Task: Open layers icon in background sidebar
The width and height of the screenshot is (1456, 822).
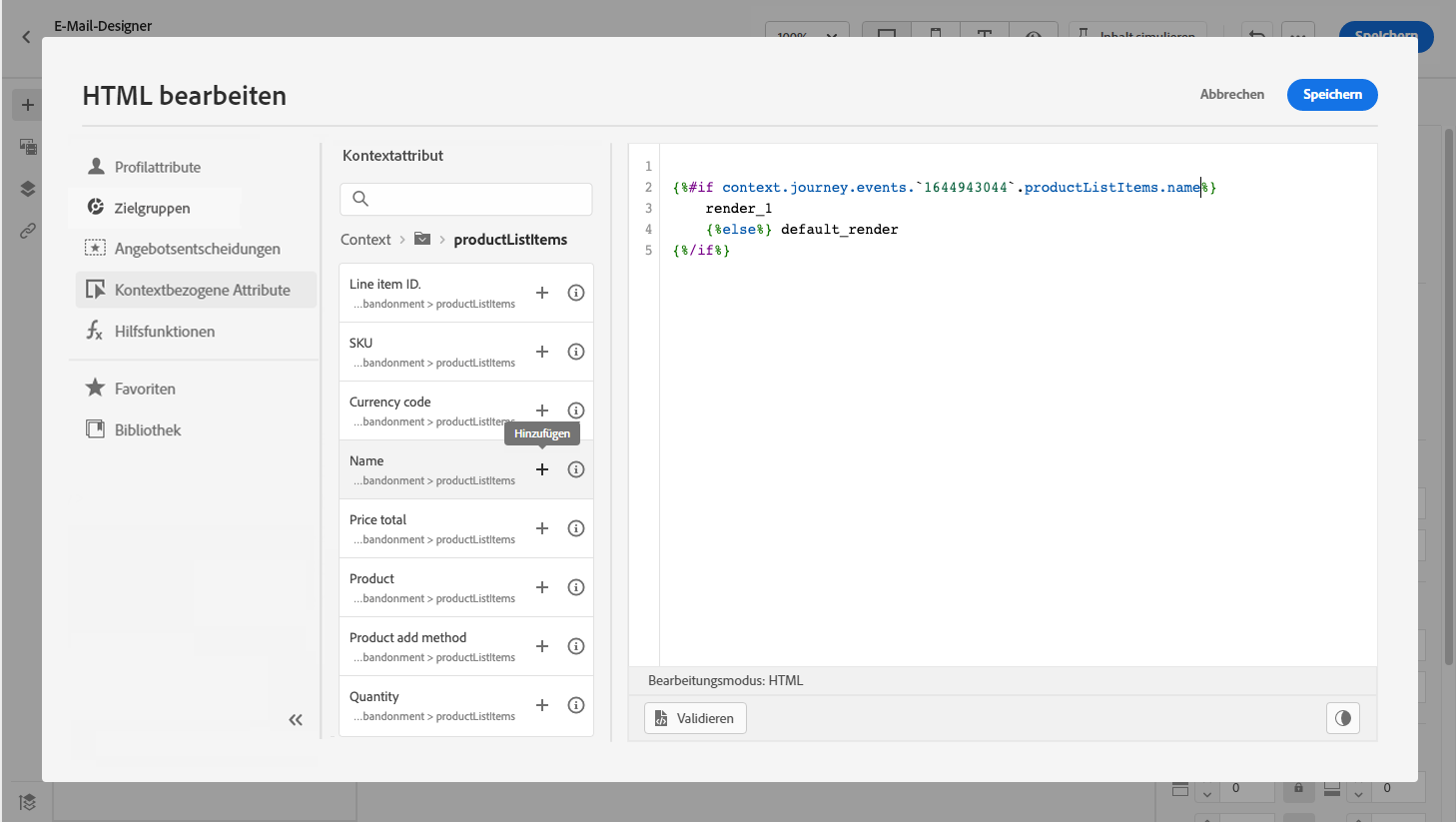Action: point(27,188)
